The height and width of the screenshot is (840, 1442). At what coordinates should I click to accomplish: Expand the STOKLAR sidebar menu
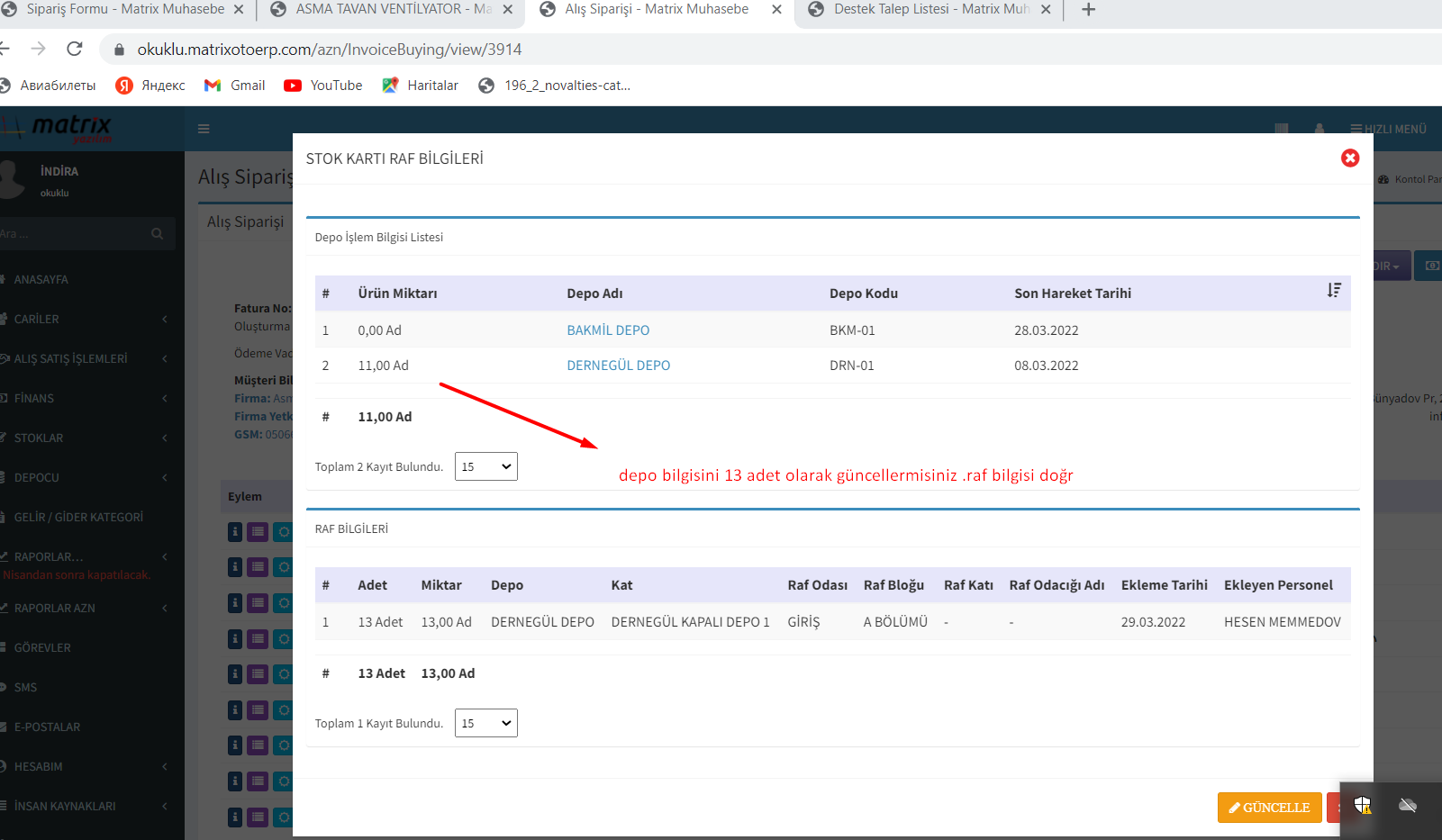click(x=39, y=438)
